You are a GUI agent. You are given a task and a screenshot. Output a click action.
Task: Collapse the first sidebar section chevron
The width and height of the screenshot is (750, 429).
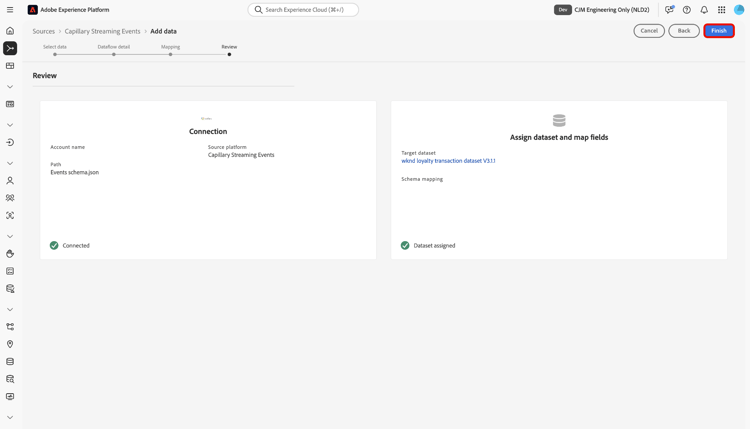tap(10, 87)
